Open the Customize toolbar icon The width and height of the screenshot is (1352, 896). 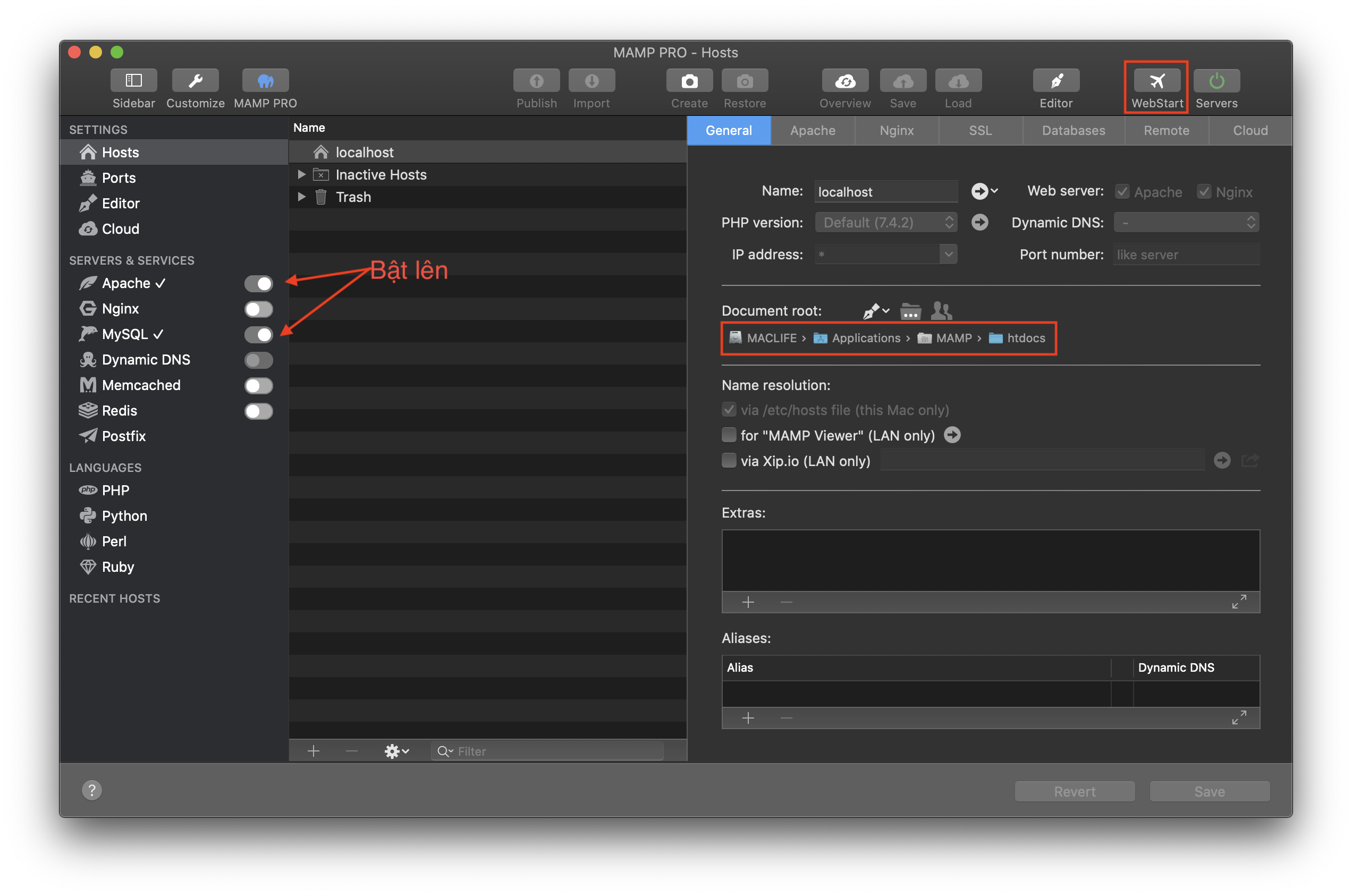point(195,81)
